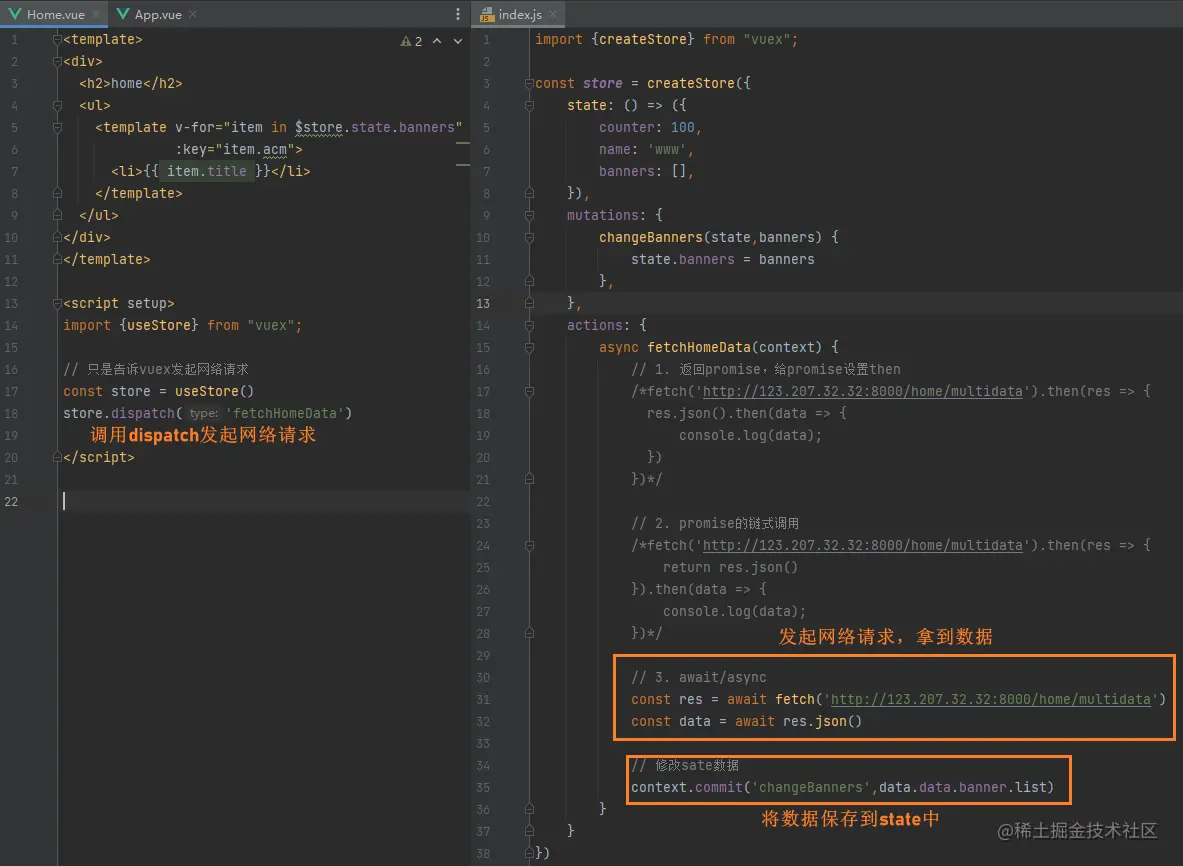Collapse the <template> block at line 1
Image resolution: width=1183 pixels, height=866 pixels.
click(57, 39)
